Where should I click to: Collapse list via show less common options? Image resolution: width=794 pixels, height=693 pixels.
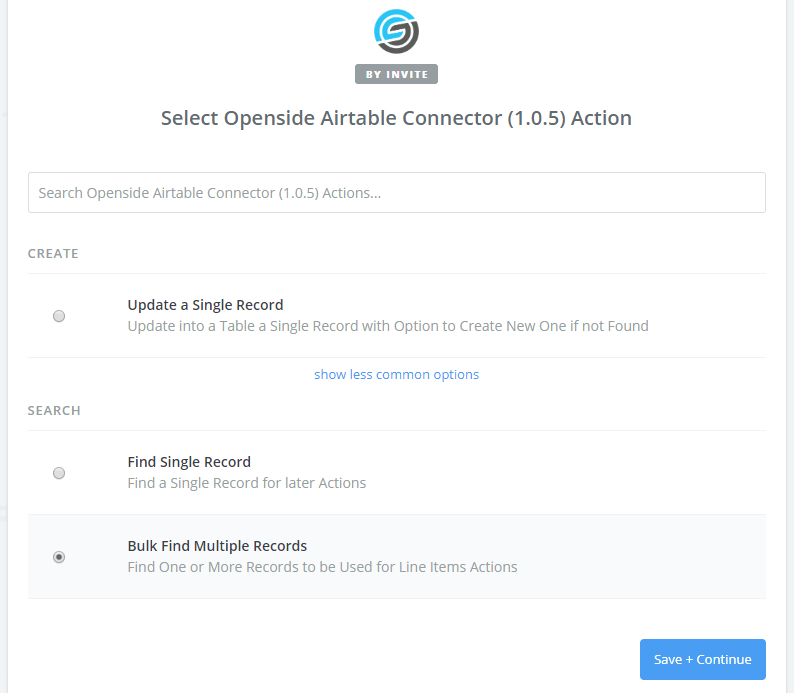pyautogui.click(x=396, y=375)
